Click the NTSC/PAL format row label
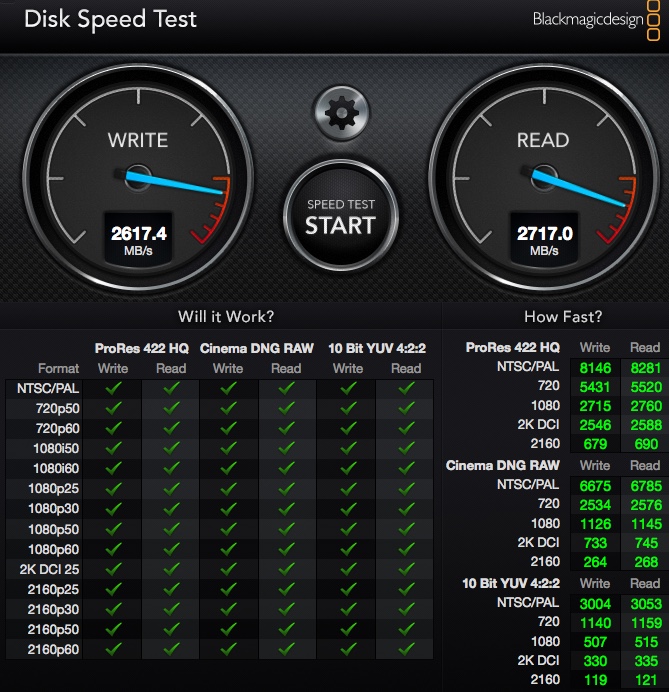Image resolution: width=669 pixels, height=692 pixels. coord(48,388)
